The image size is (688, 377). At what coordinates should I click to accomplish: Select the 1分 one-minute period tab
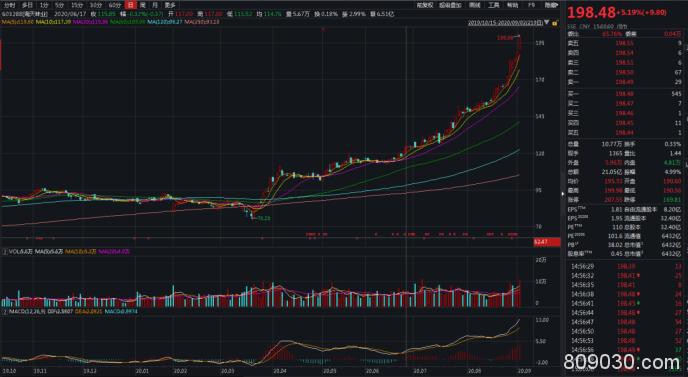(x=44, y=5)
